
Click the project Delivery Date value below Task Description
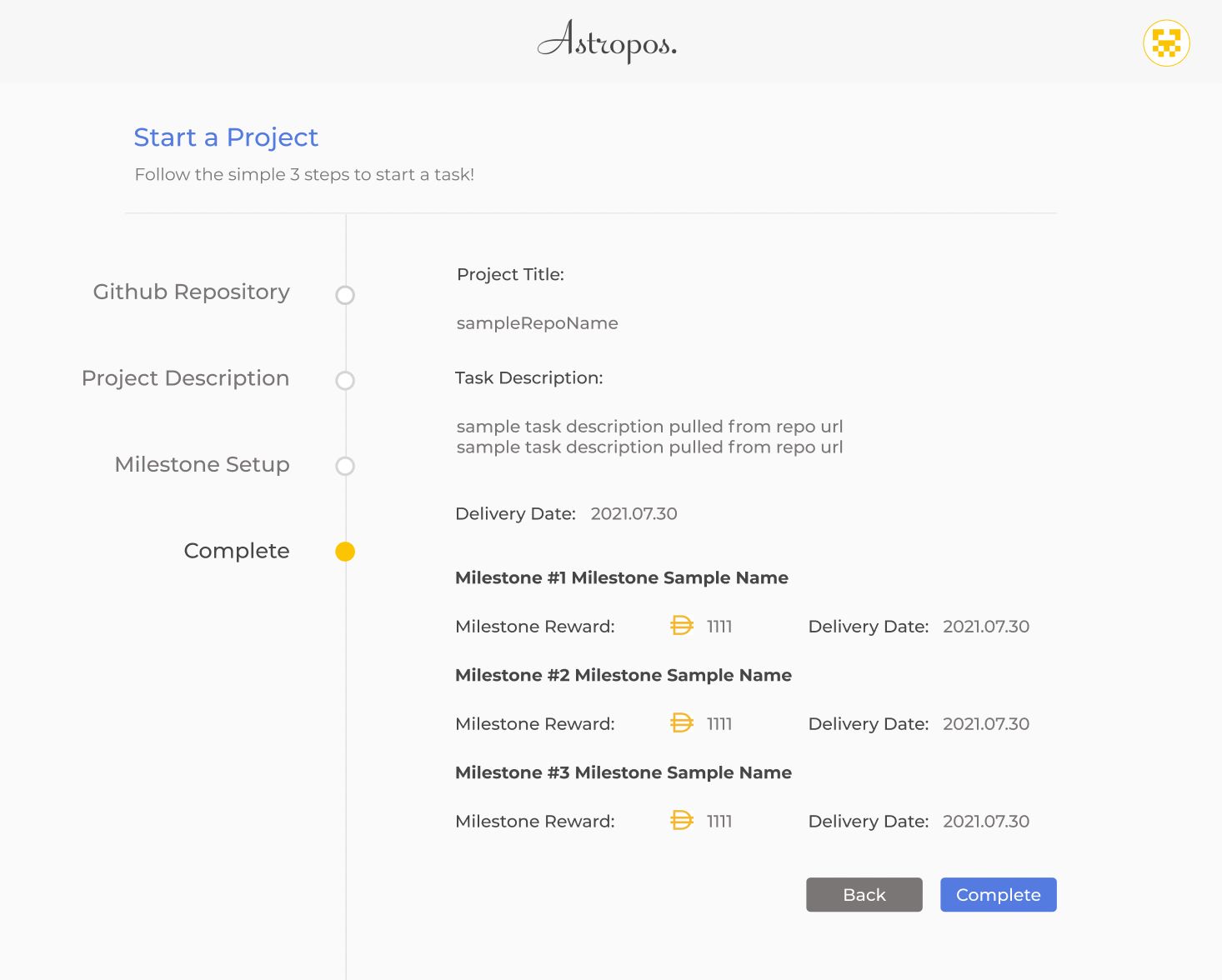pyautogui.click(x=634, y=514)
